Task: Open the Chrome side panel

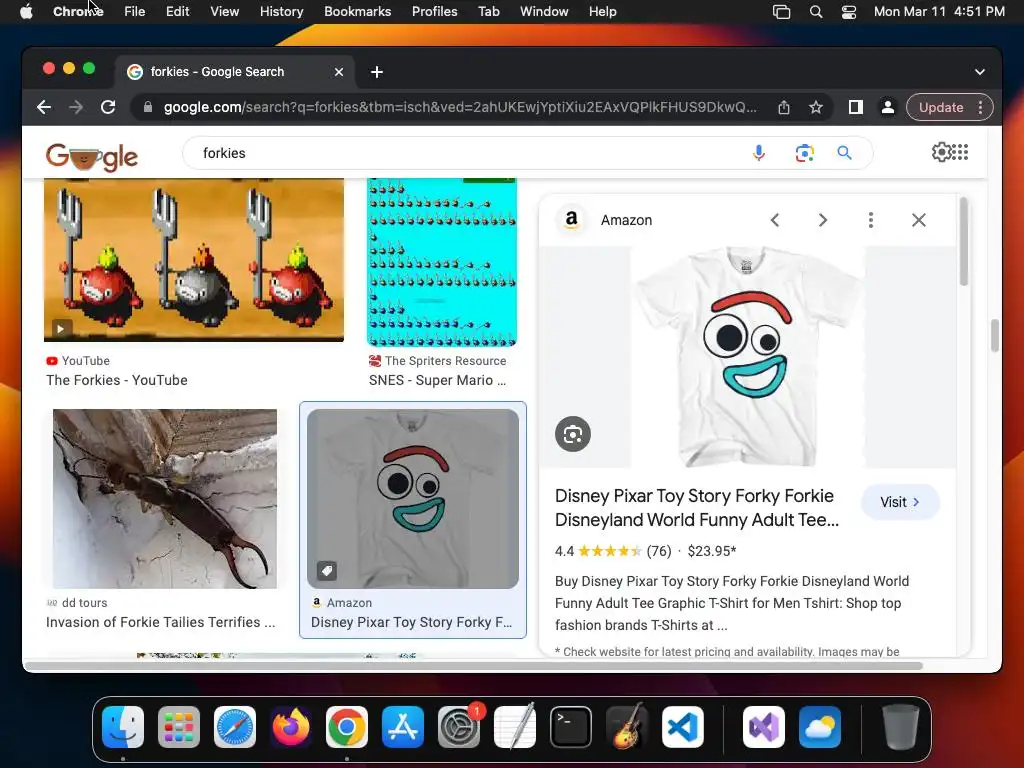Action: point(856,107)
